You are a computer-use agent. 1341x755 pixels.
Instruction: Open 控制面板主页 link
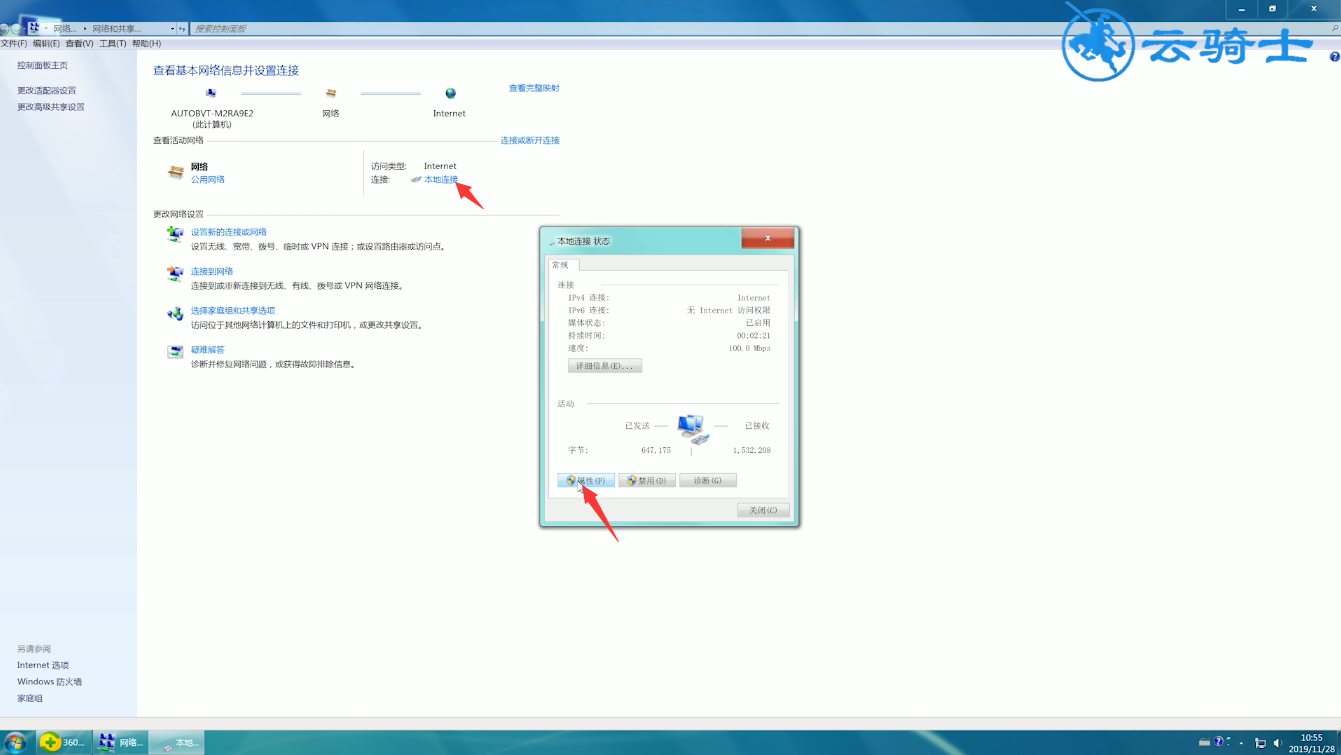tap(42, 65)
